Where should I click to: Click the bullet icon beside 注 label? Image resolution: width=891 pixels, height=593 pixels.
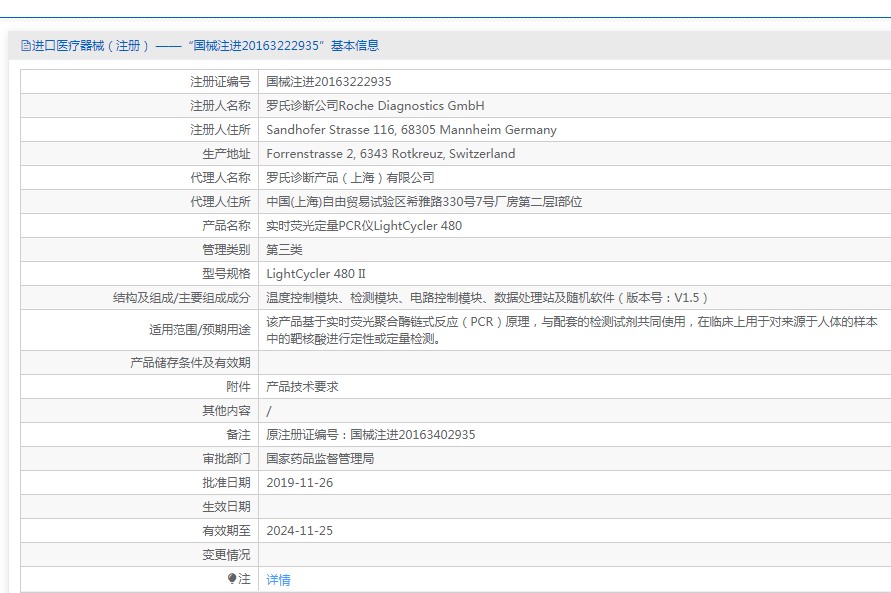[x=232, y=578]
